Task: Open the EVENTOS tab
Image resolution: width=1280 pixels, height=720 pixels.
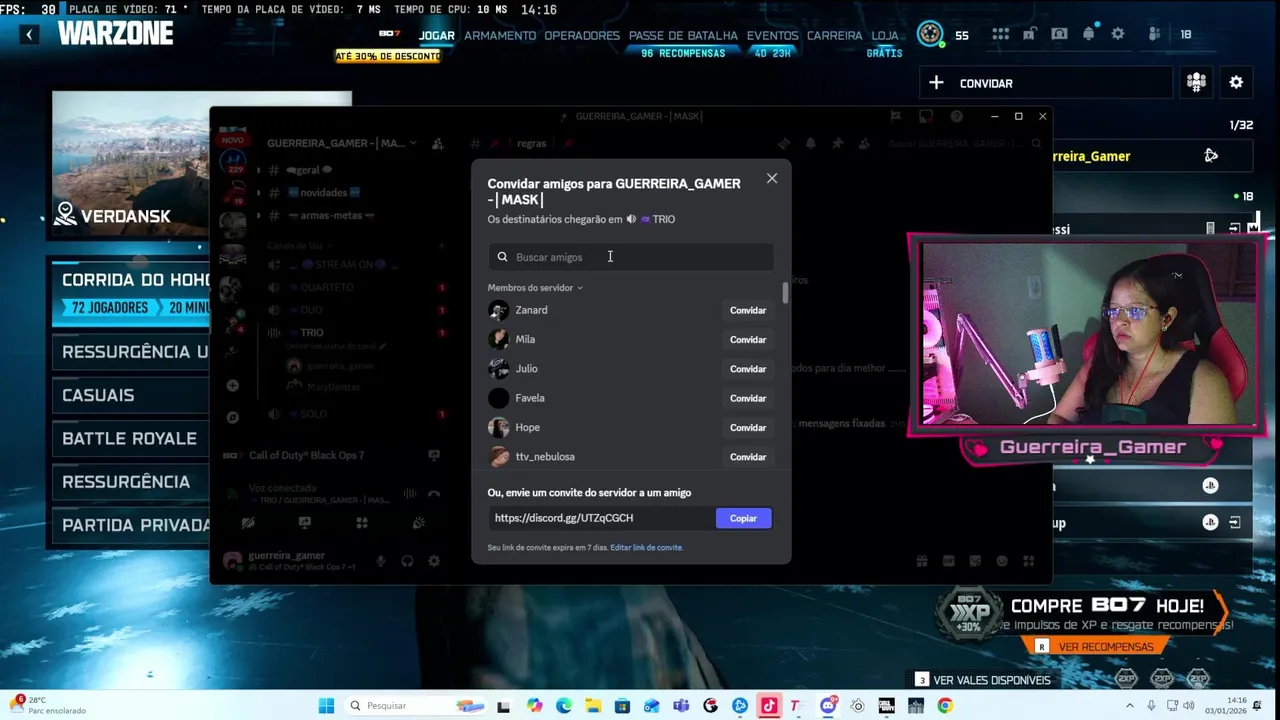Action: click(772, 35)
